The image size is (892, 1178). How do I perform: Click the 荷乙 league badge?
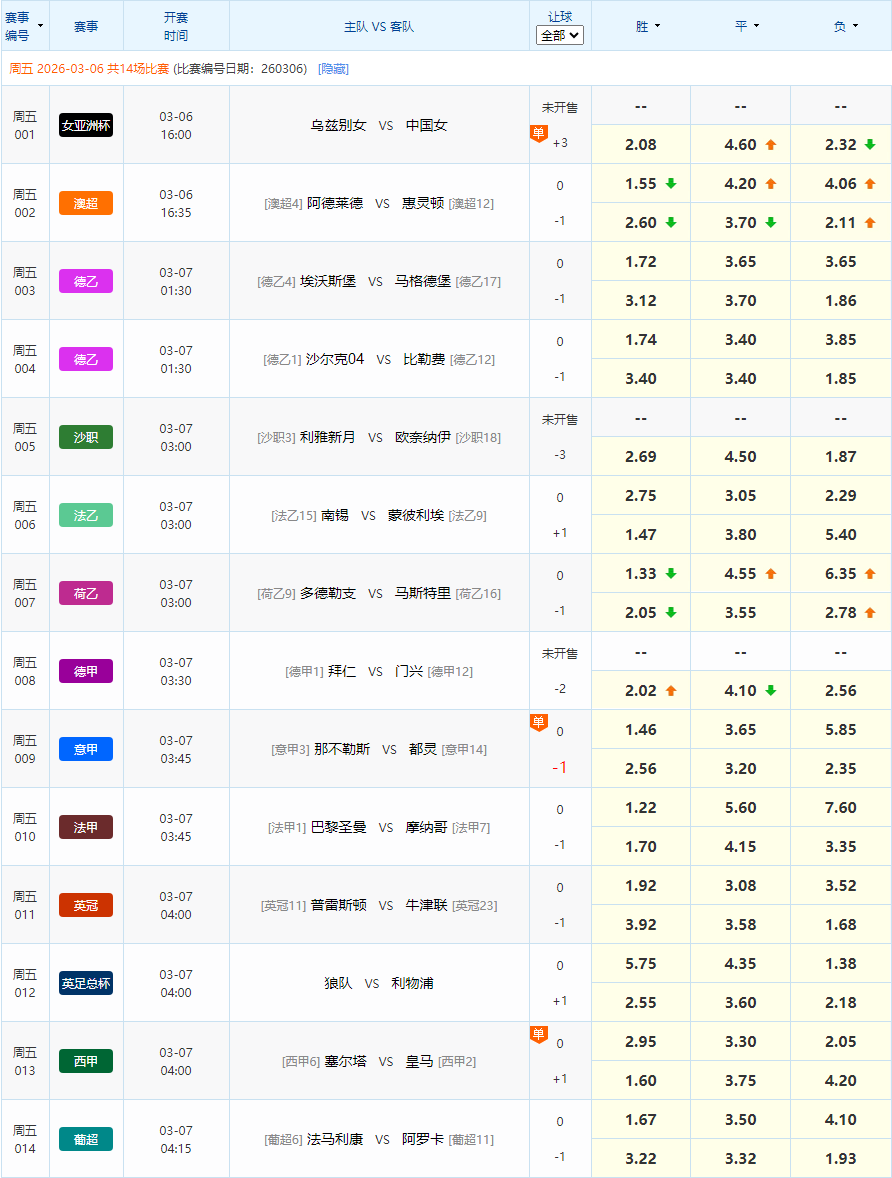click(84, 592)
